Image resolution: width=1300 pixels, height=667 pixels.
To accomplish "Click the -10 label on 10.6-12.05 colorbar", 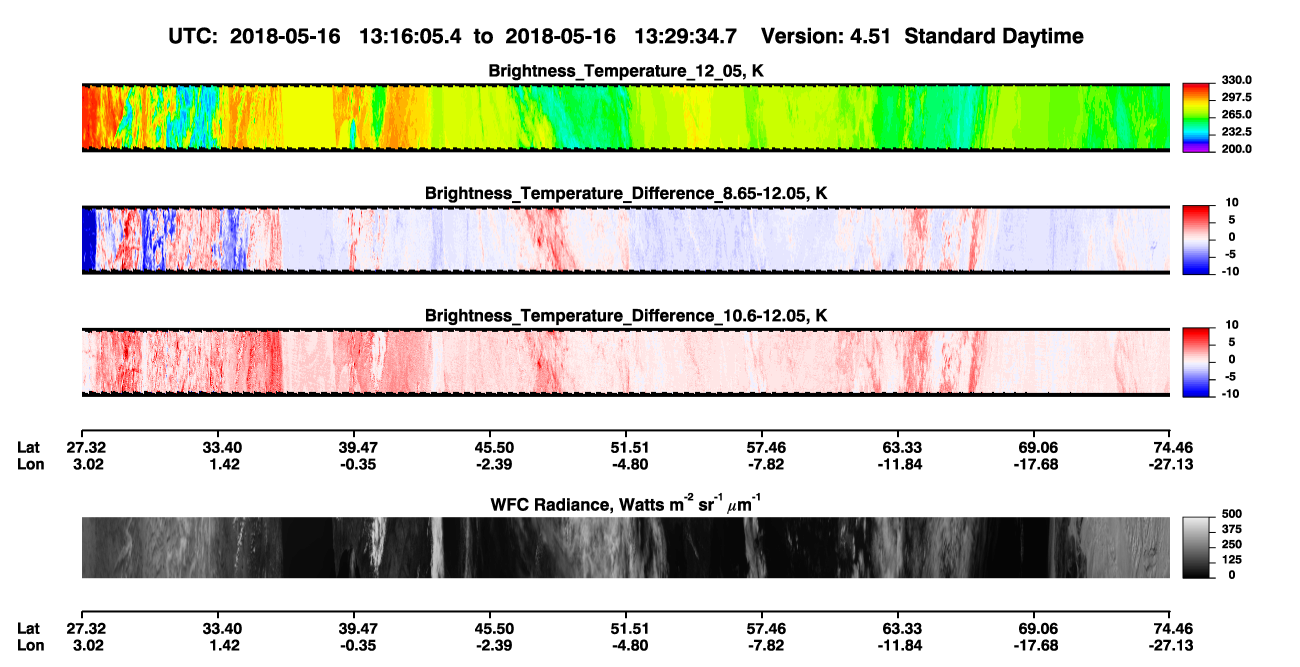I will 1230,394.
